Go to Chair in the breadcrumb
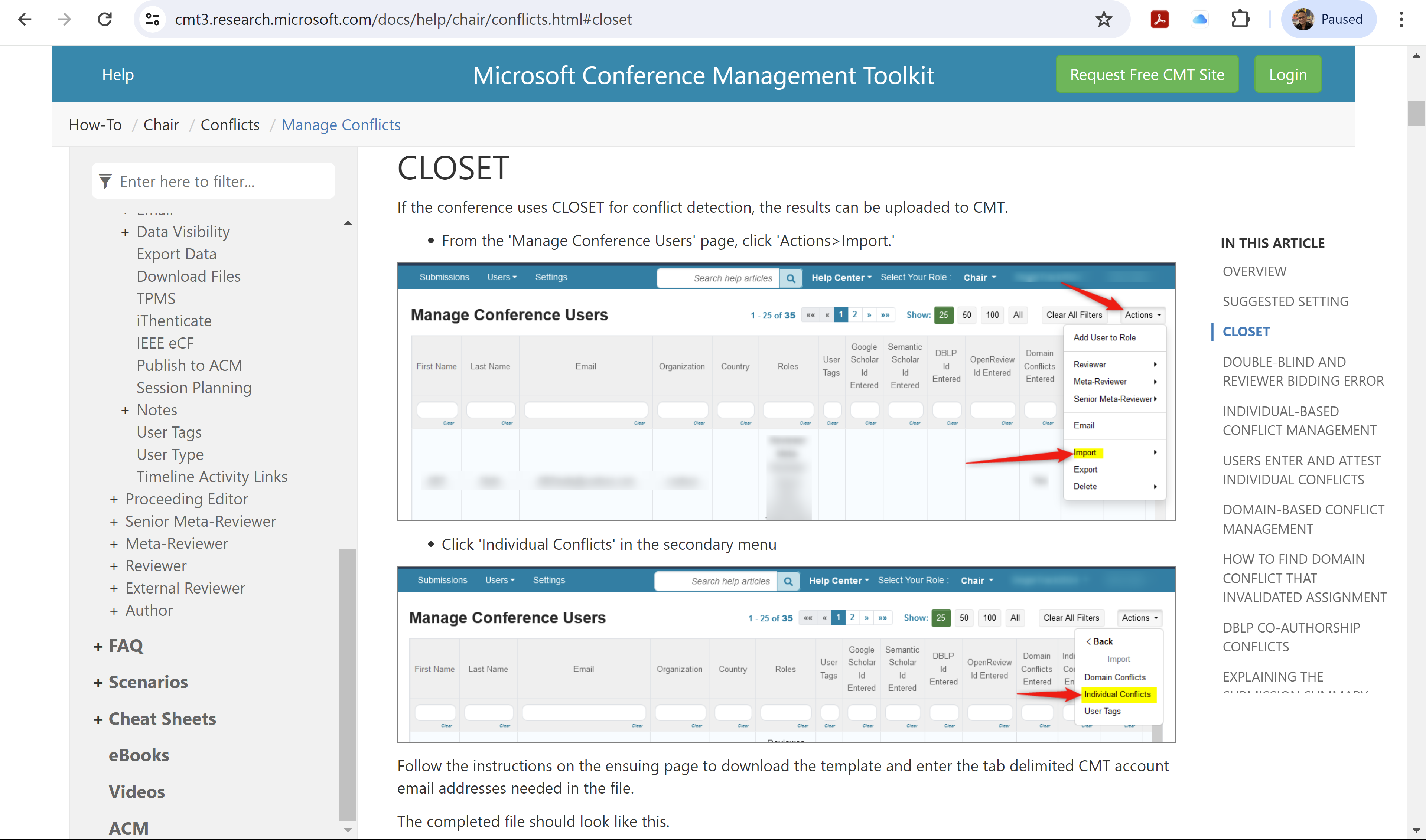 (x=162, y=124)
